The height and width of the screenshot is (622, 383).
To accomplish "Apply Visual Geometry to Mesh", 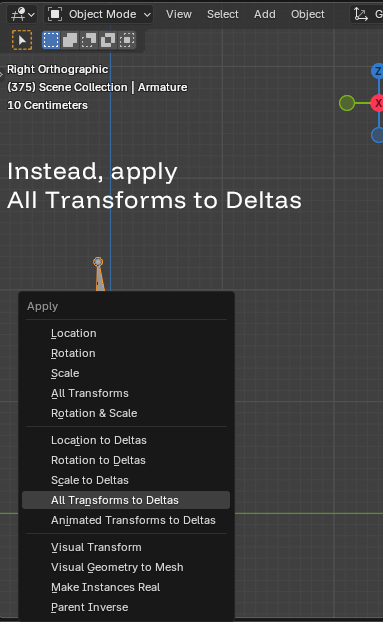I will (126, 567).
